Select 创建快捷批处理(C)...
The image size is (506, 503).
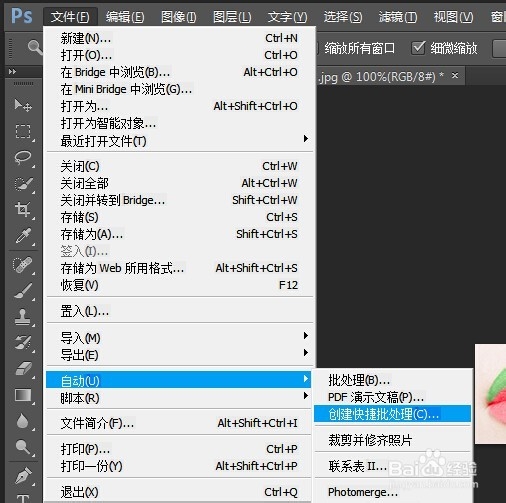[393, 414]
